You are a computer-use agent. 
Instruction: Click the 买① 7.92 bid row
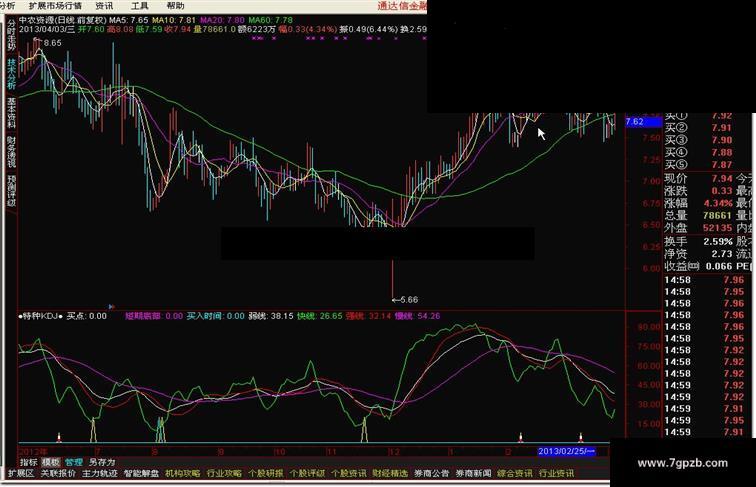coord(698,116)
